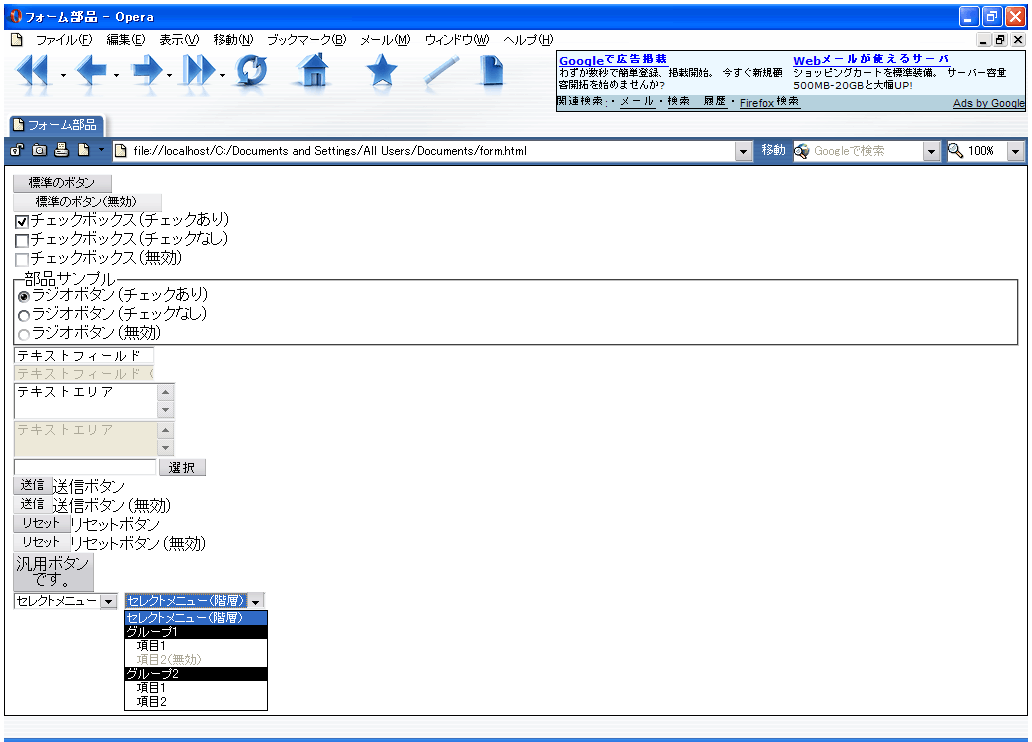Switch to the フォーム部品 tab
1032x742 pixels.
point(55,124)
